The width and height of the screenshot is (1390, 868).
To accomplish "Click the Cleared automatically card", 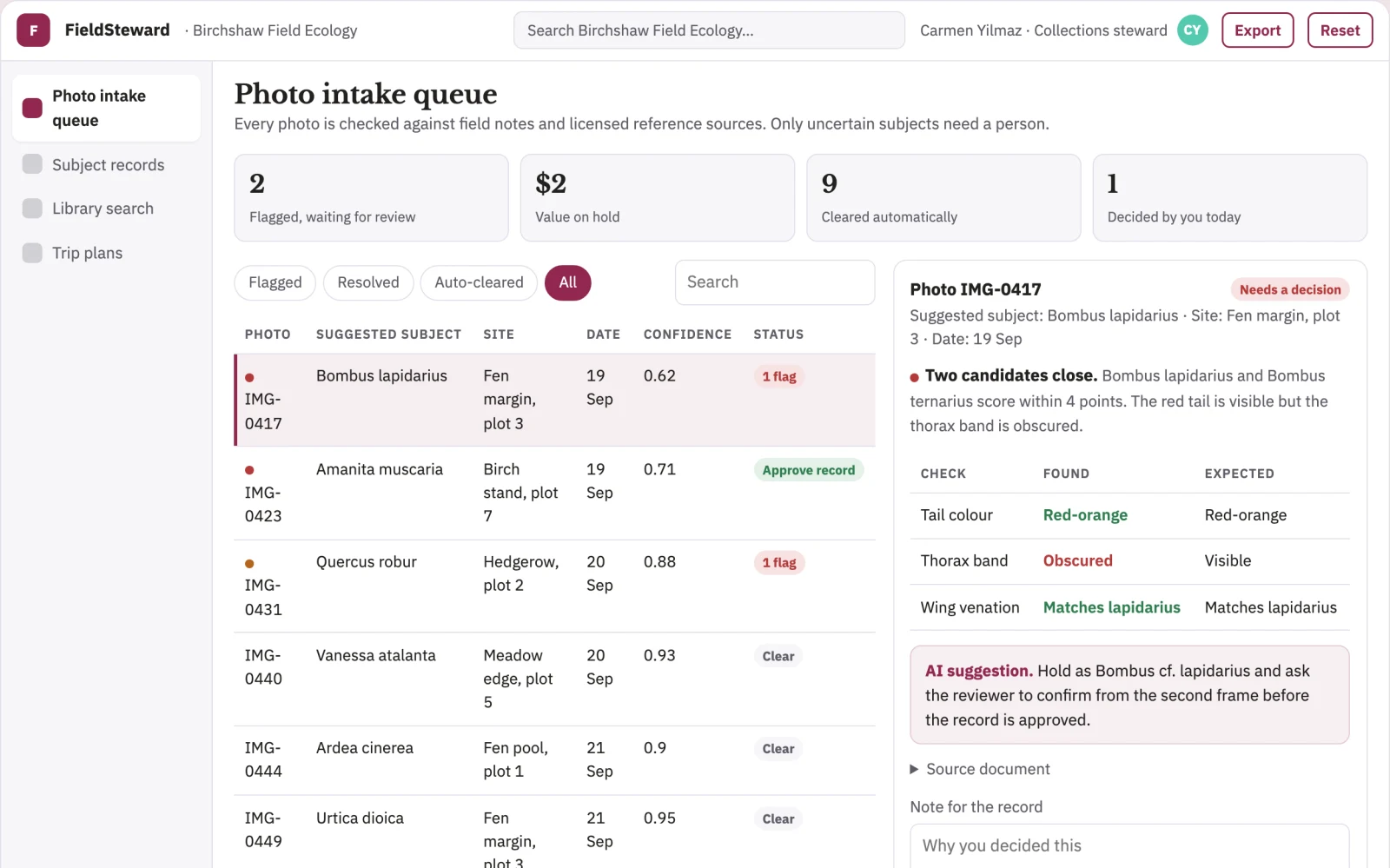I will [x=943, y=198].
